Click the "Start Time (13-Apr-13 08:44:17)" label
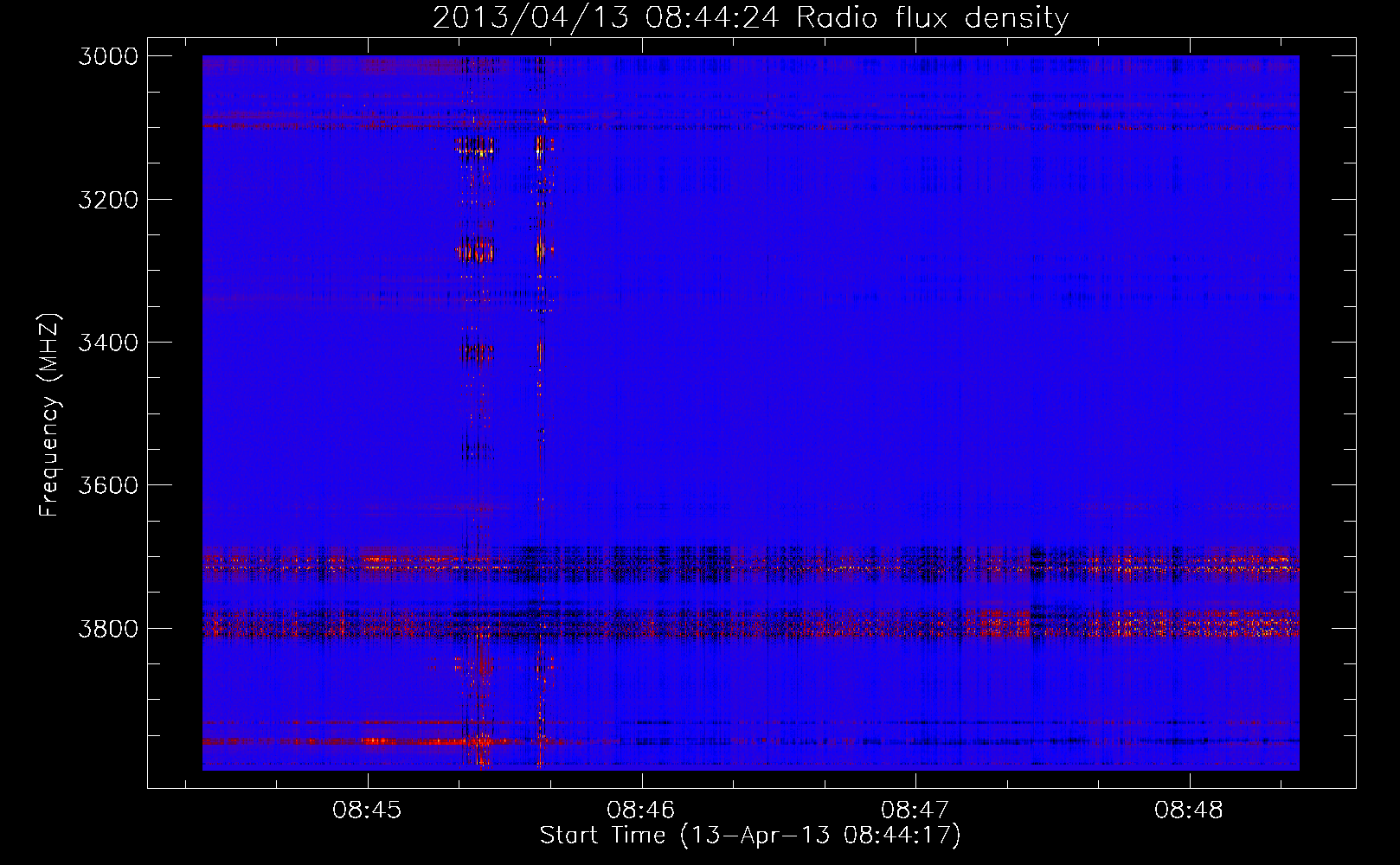 click(x=750, y=836)
